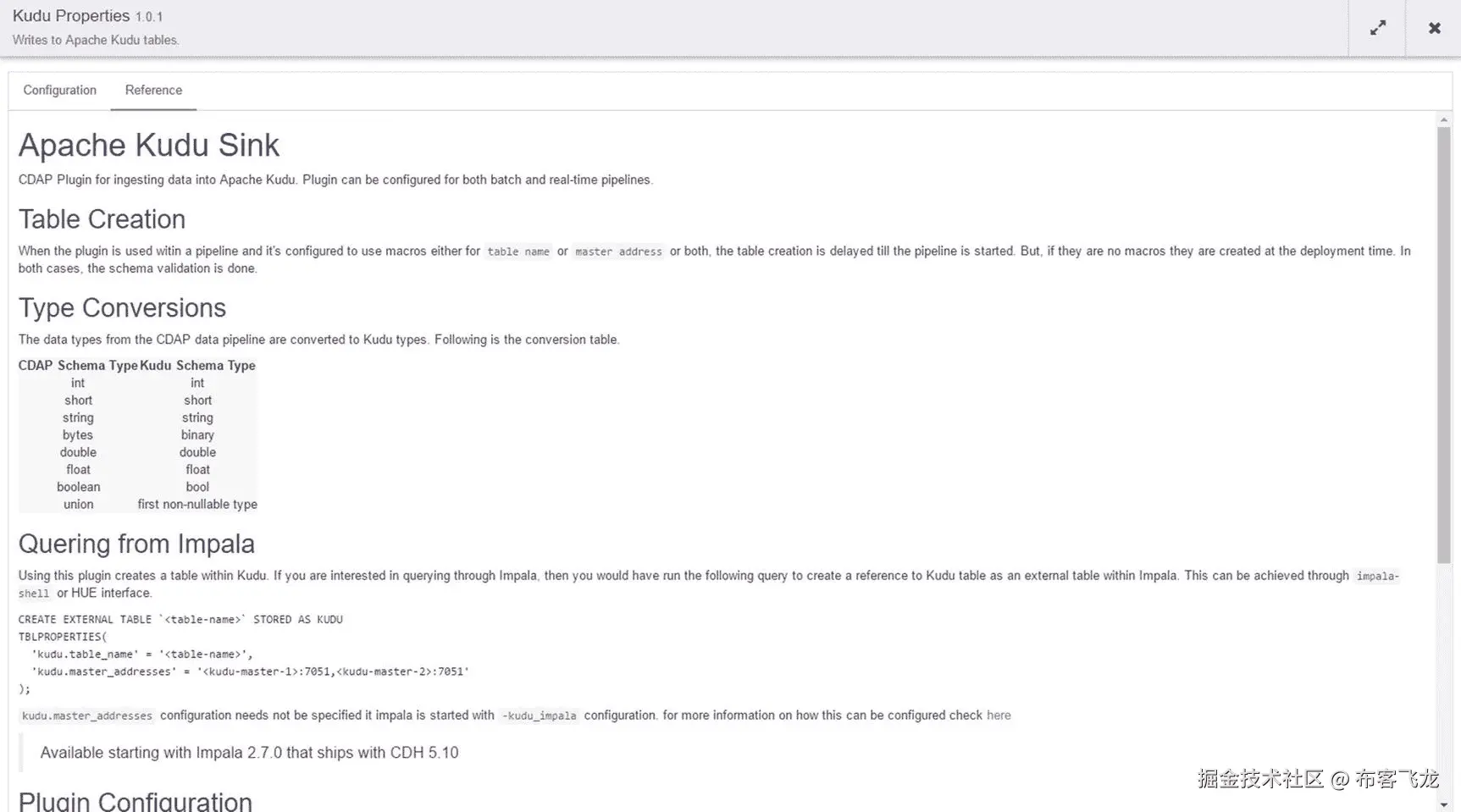Click the 'bytes' table cell
The image size is (1461, 812).
coord(78,435)
